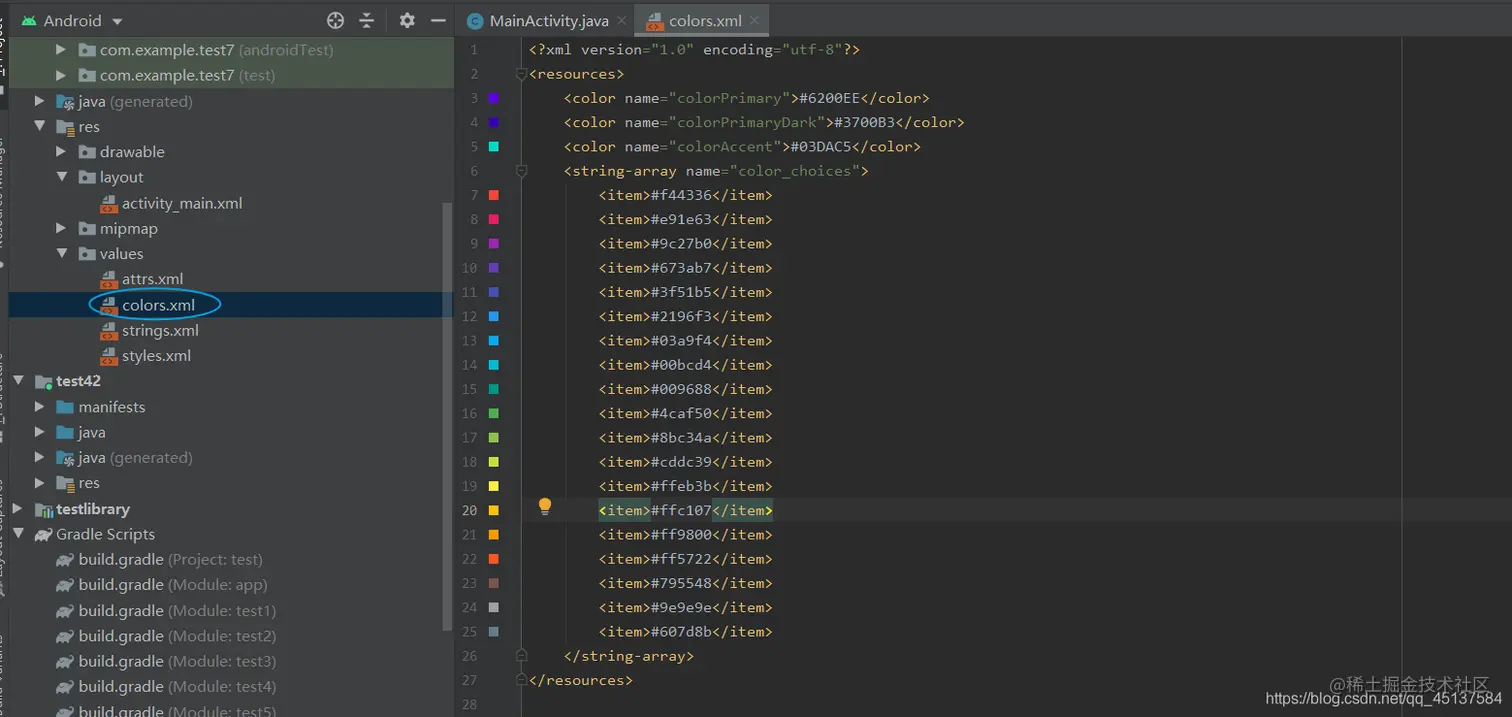Viewport: 1512px width, 717px height.
Task: Collapse Gradle Scripts node
Action: tap(17, 534)
